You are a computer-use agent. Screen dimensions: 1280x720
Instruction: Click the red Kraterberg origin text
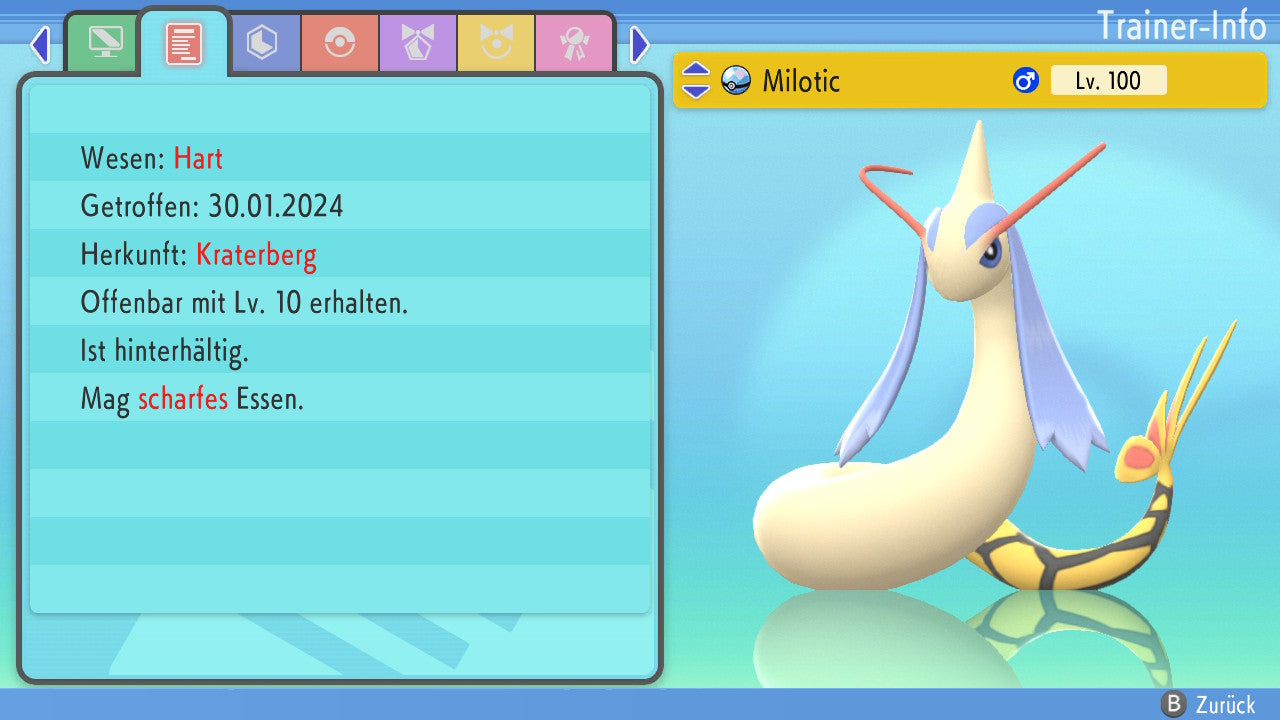[256, 254]
